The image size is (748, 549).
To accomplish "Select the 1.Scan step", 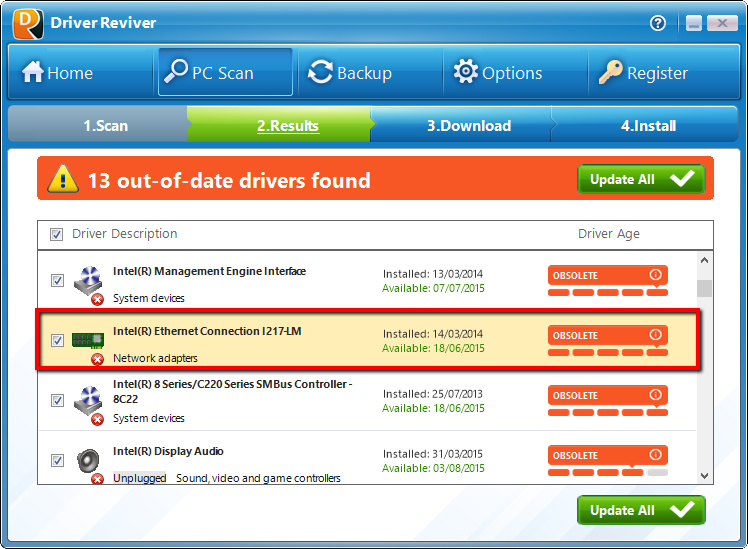I will tap(98, 125).
